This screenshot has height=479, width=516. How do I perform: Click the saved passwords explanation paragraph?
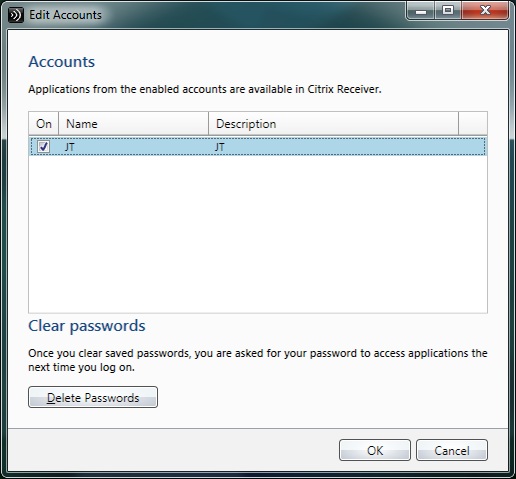point(258,360)
